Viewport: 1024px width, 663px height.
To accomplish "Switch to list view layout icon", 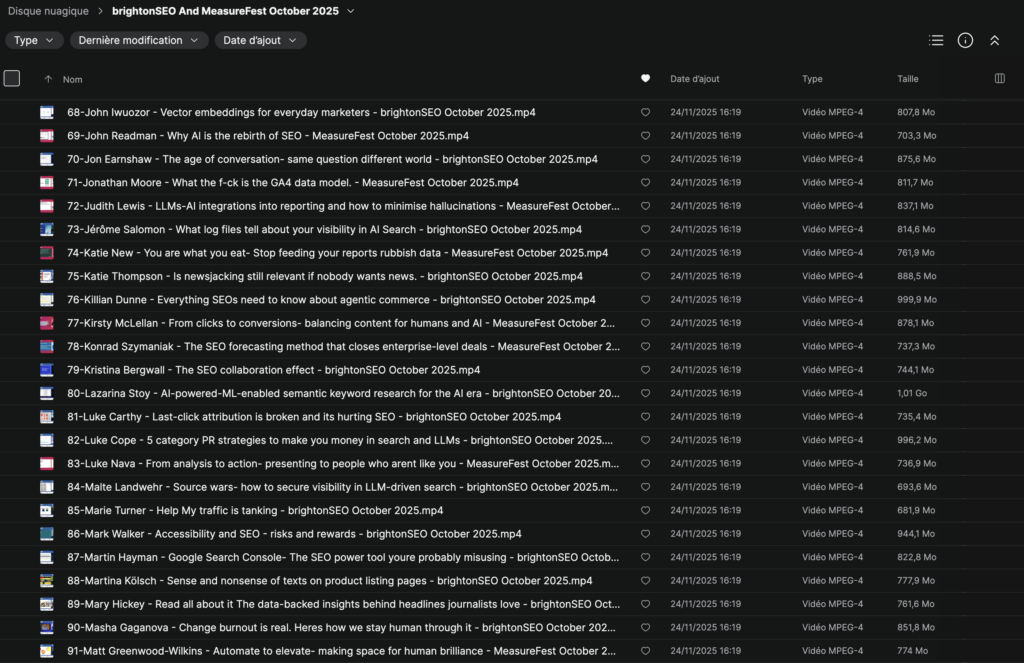I will pos(936,41).
